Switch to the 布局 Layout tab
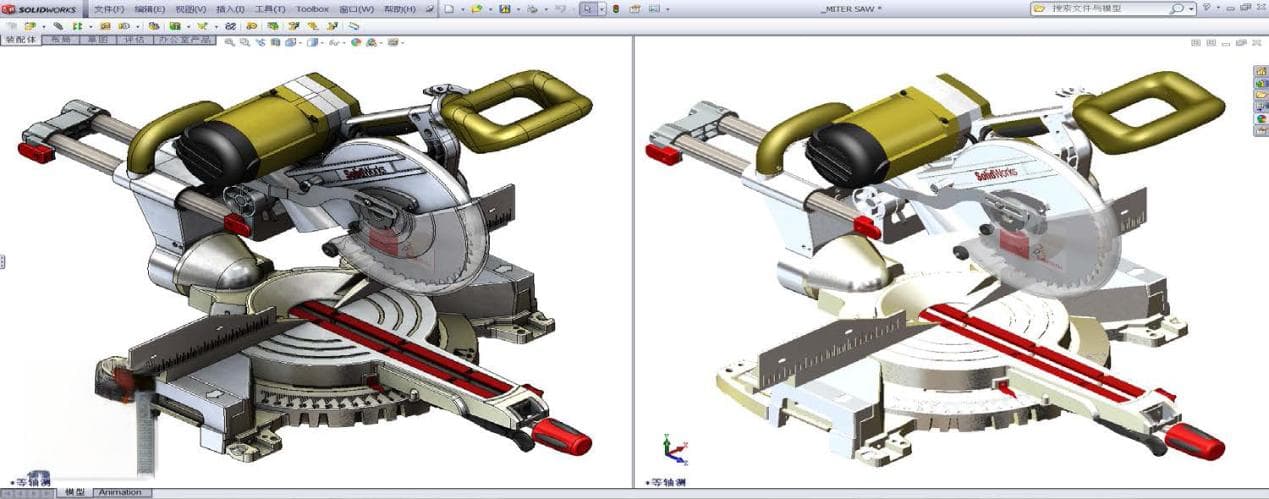 click(x=60, y=41)
